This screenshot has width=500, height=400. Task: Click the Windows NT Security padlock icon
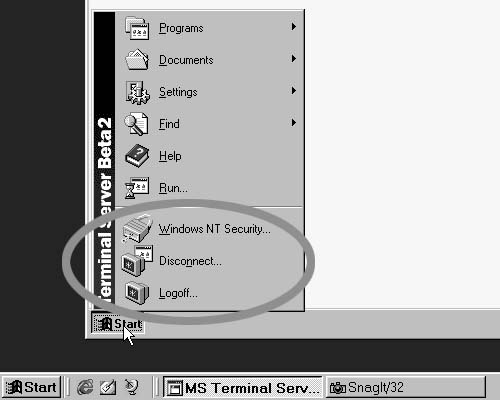tap(137, 229)
